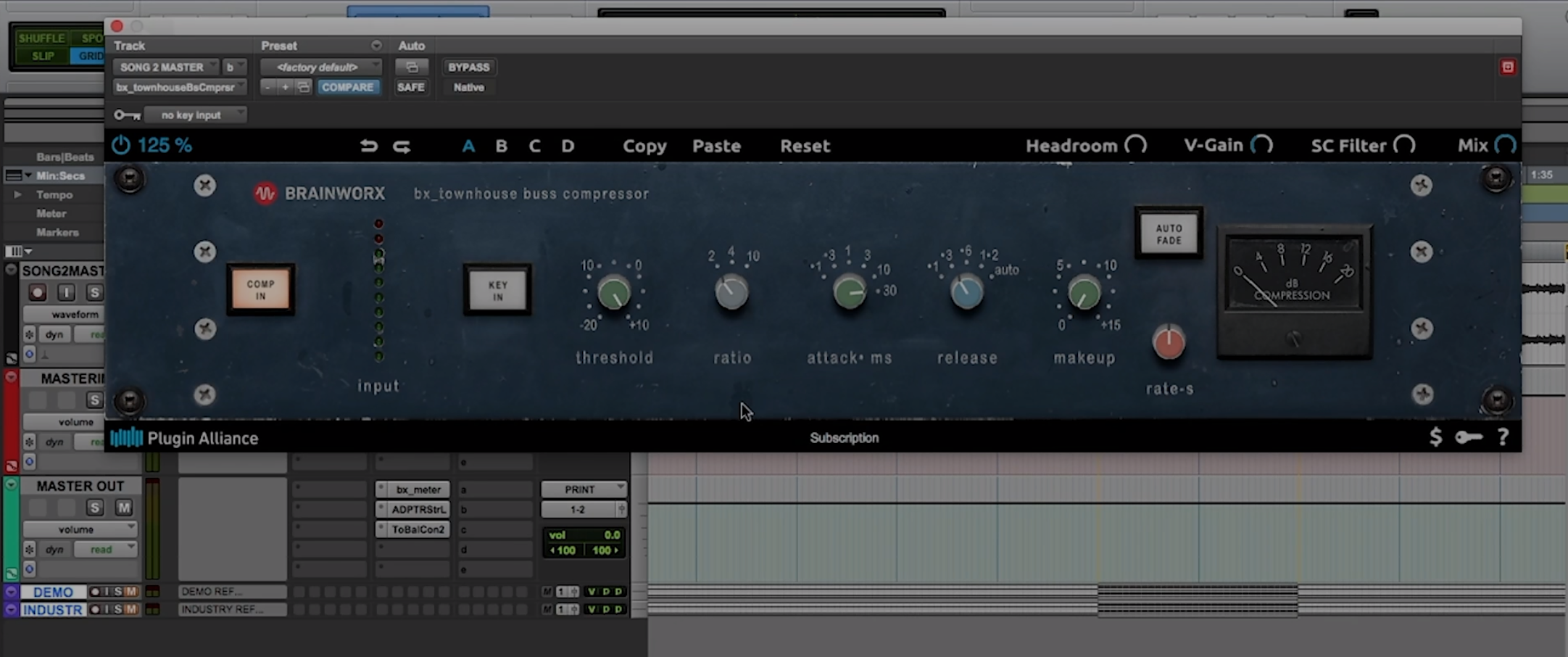The width and height of the screenshot is (1568, 657).
Task: Click the automation enable icon under Auto
Action: tap(411, 67)
